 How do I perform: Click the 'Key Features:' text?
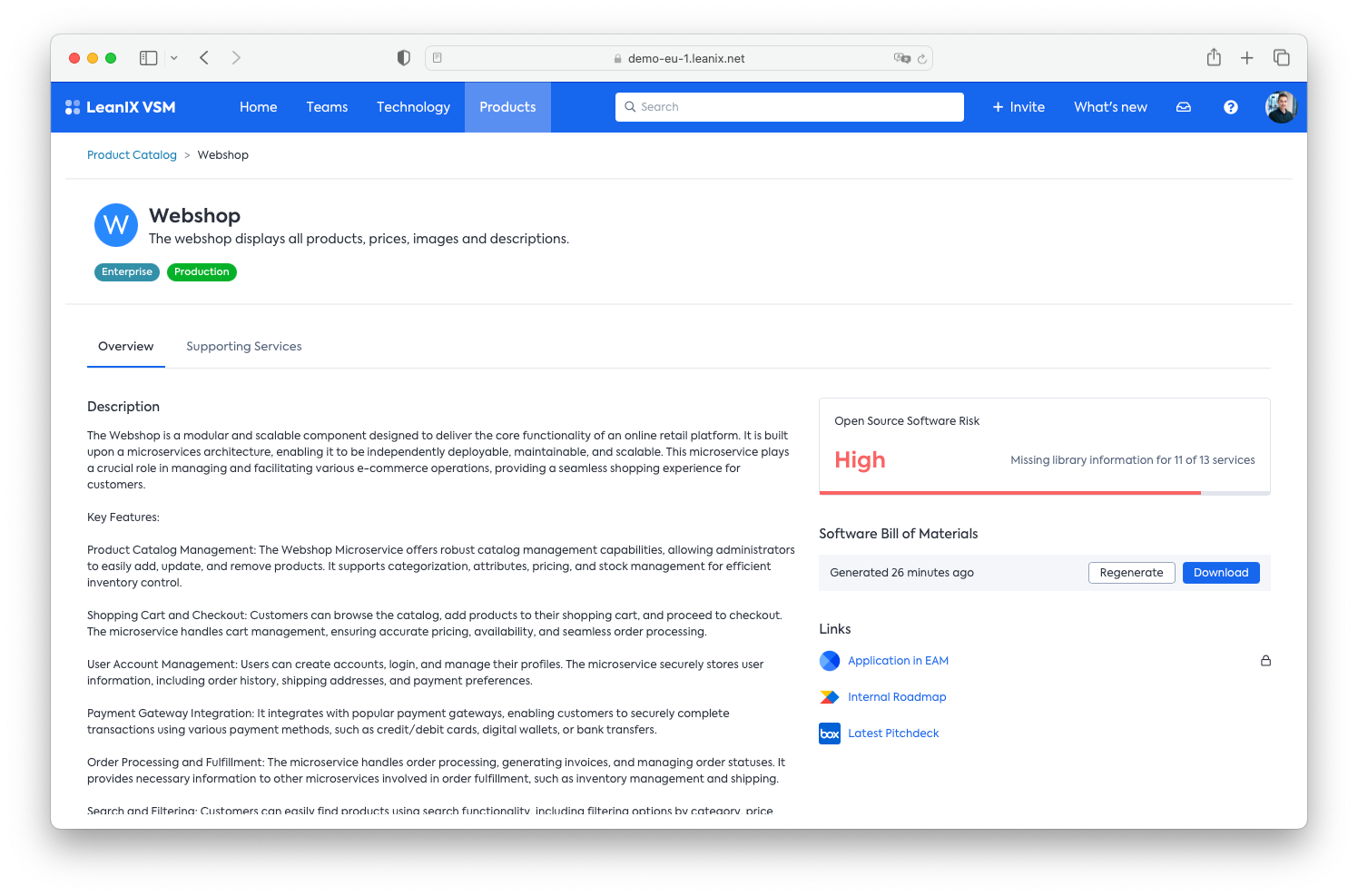pos(123,517)
